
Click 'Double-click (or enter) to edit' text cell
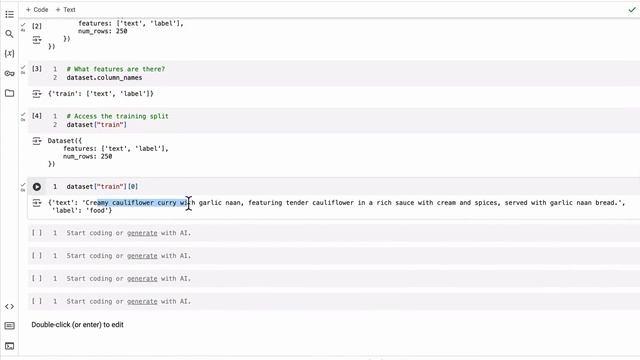tap(78, 325)
